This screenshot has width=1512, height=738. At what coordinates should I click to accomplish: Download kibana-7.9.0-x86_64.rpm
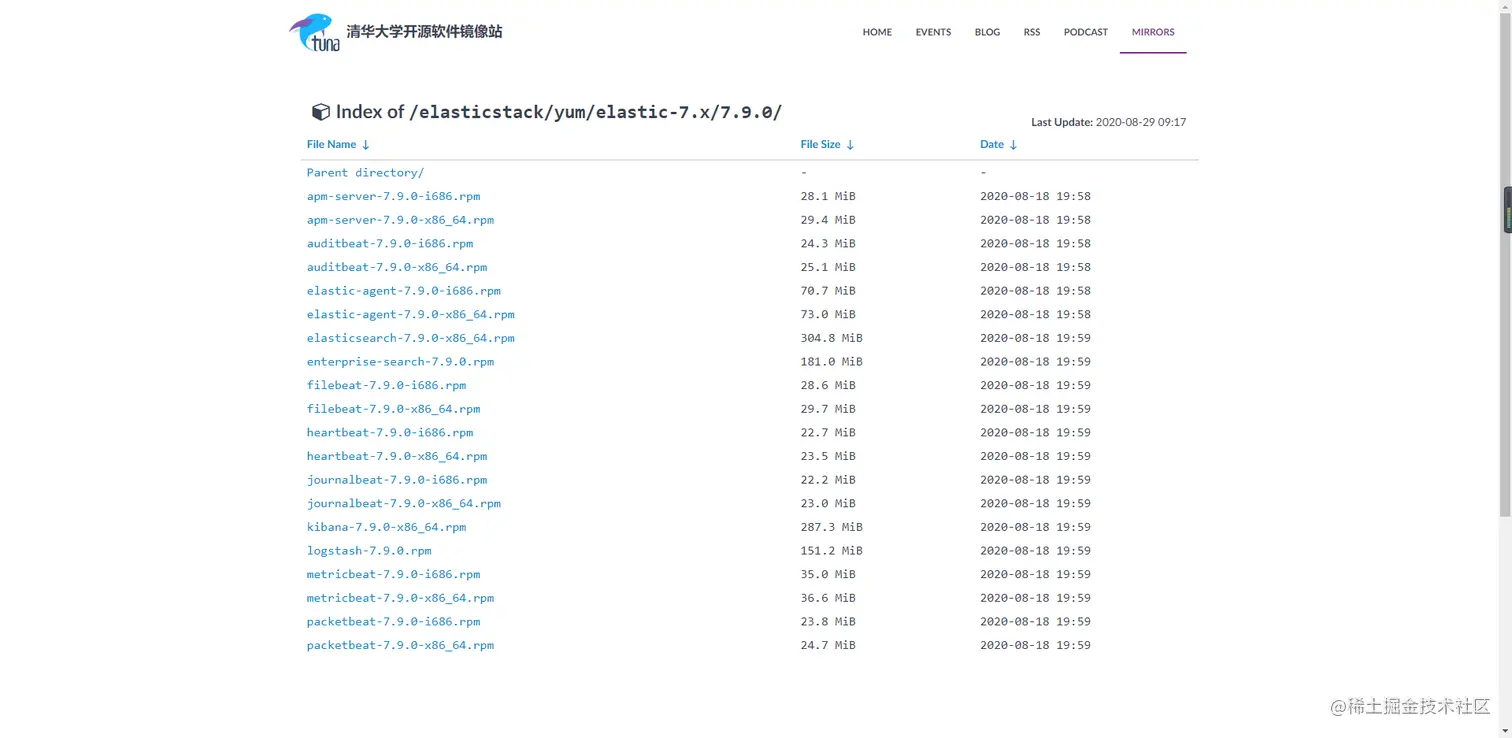pos(386,527)
